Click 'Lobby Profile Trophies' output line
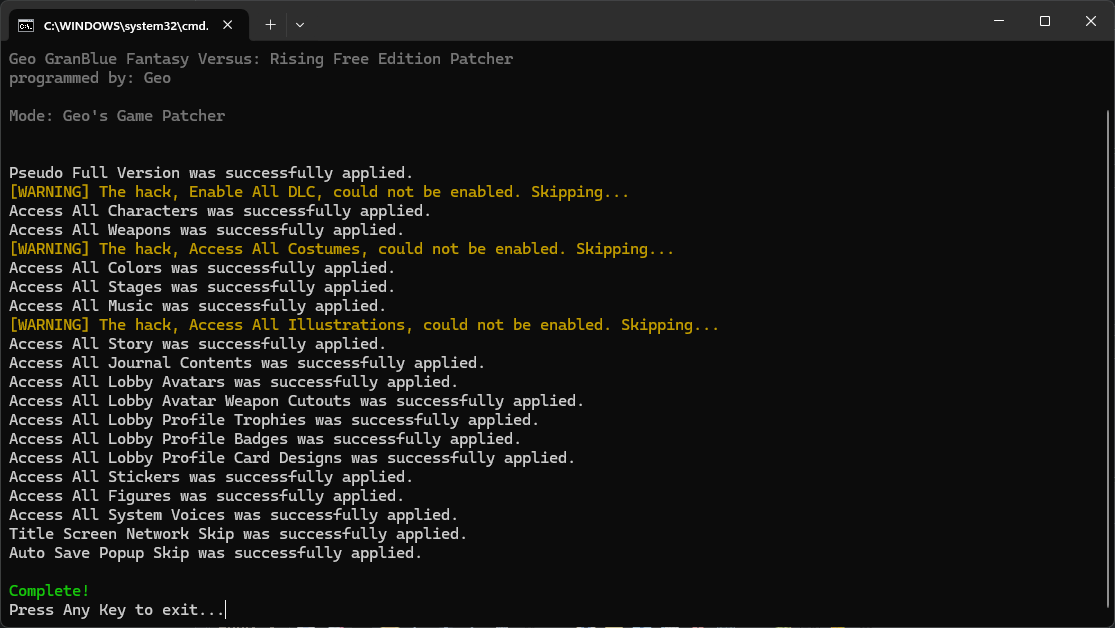Screen dimensions: 1115x628 [274, 420]
